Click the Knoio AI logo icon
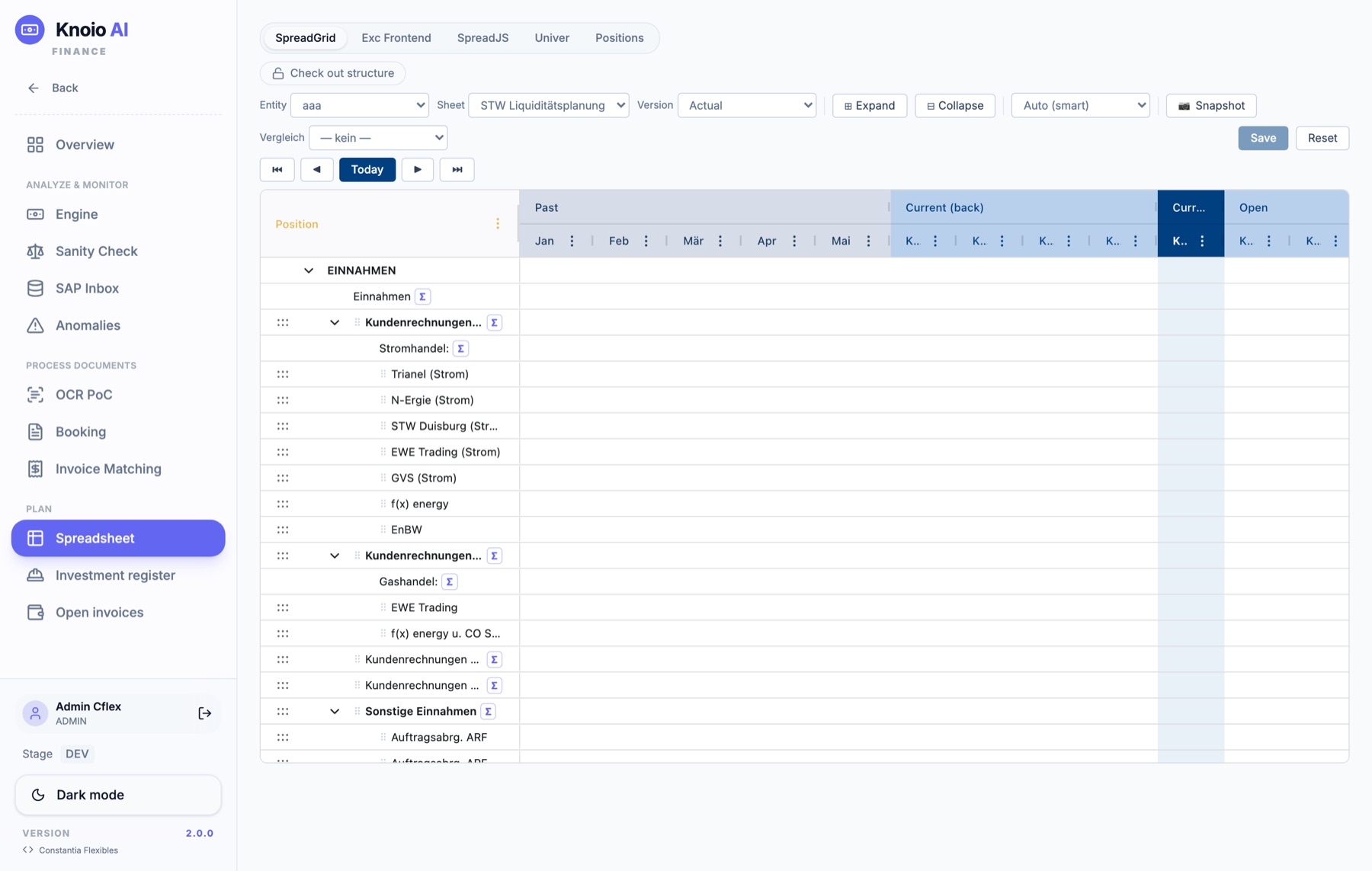The height and width of the screenshot is (871, 1372). pos(30,30)
